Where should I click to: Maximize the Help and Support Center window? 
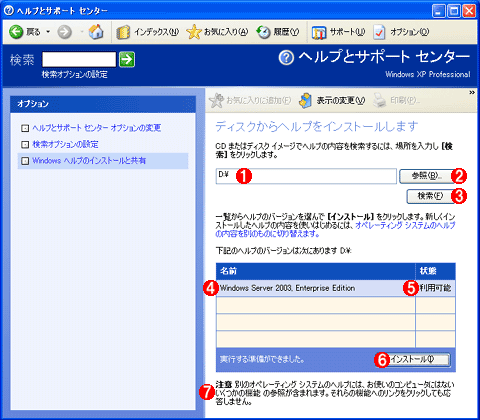point(454,11)
